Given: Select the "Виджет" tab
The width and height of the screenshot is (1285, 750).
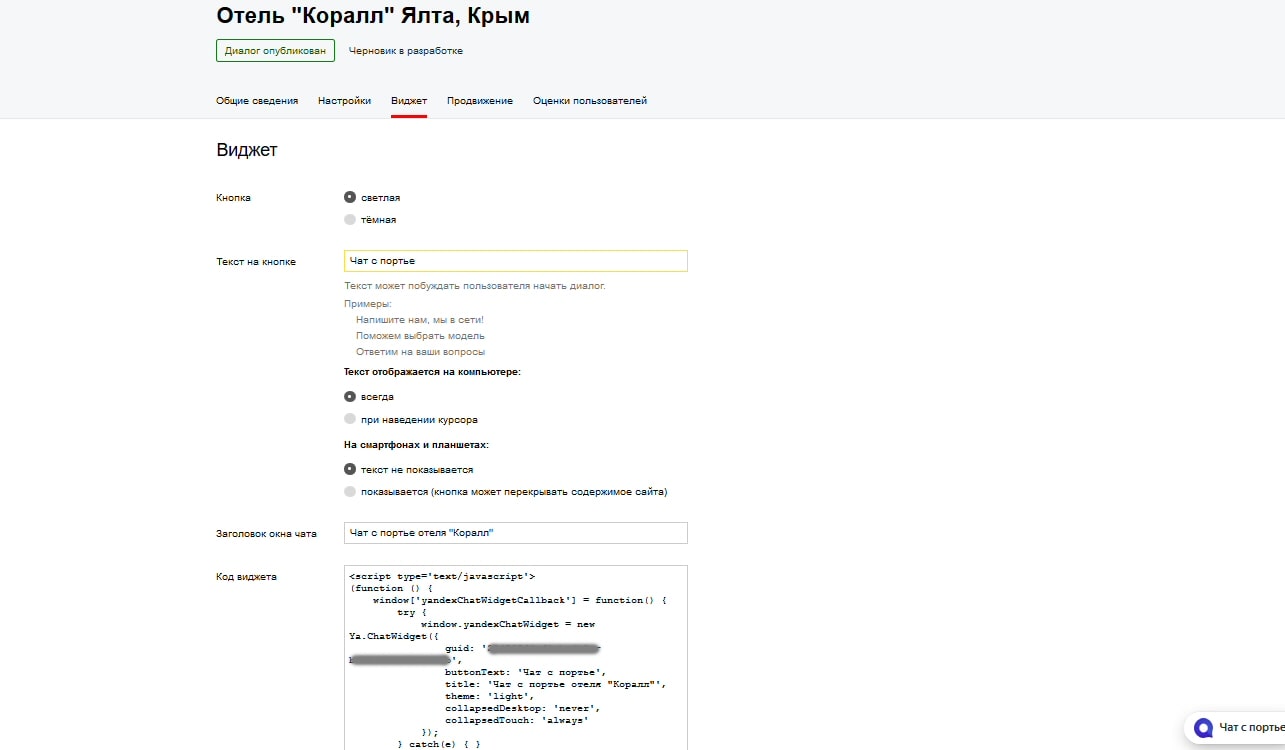Looking at the screenshot, I should [409, 101].
